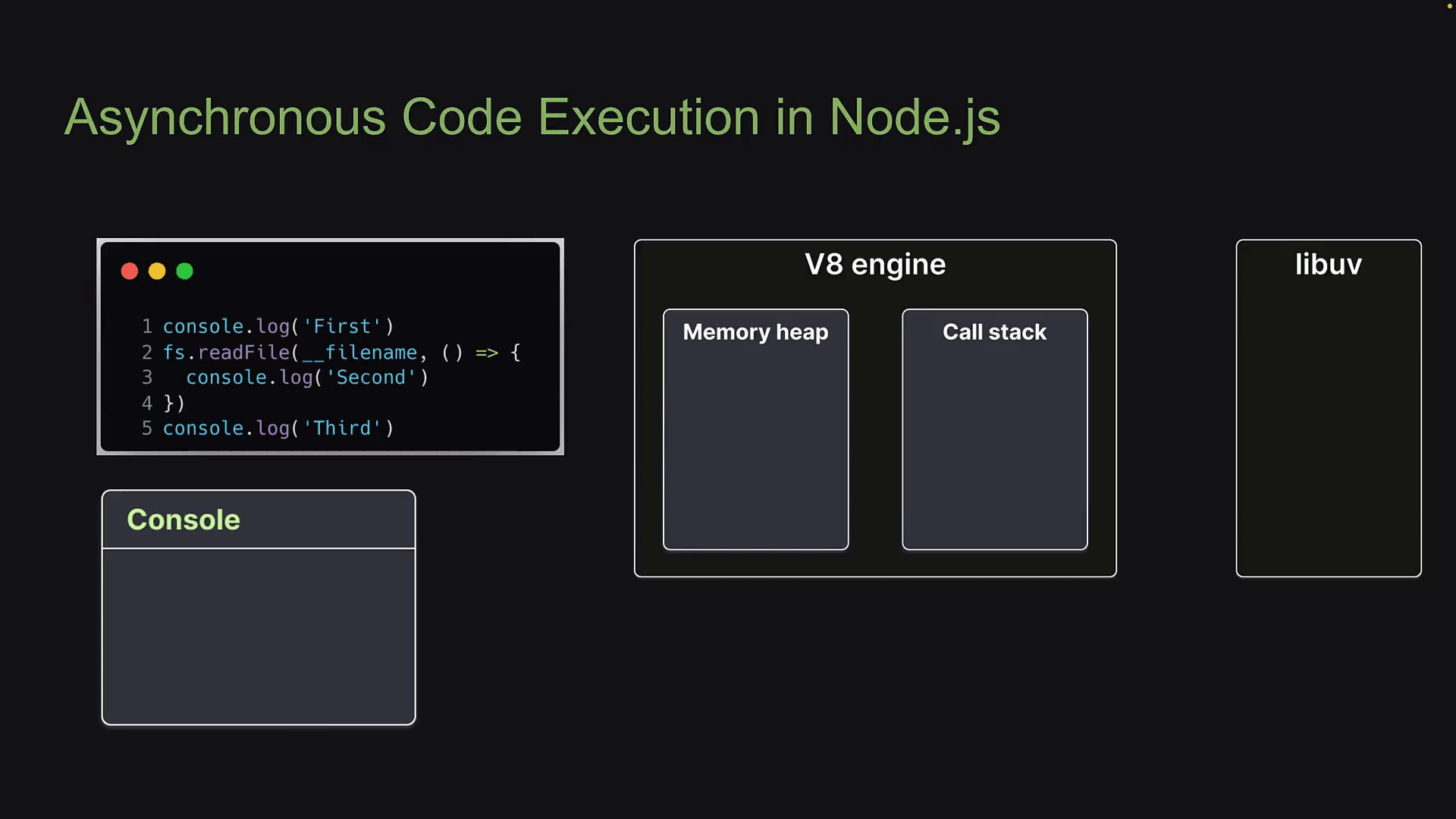Select code line 1 console.log First

[278, 327]
